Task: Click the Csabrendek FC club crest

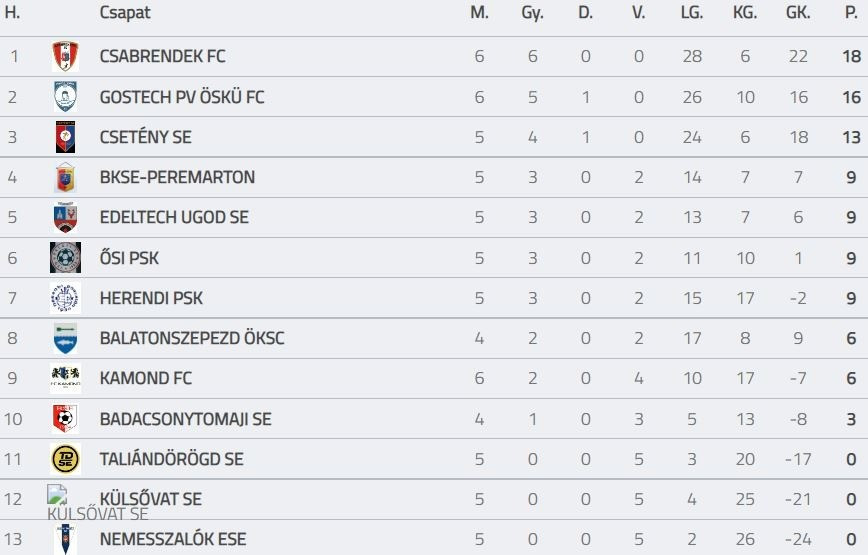Action: point(66,57)
